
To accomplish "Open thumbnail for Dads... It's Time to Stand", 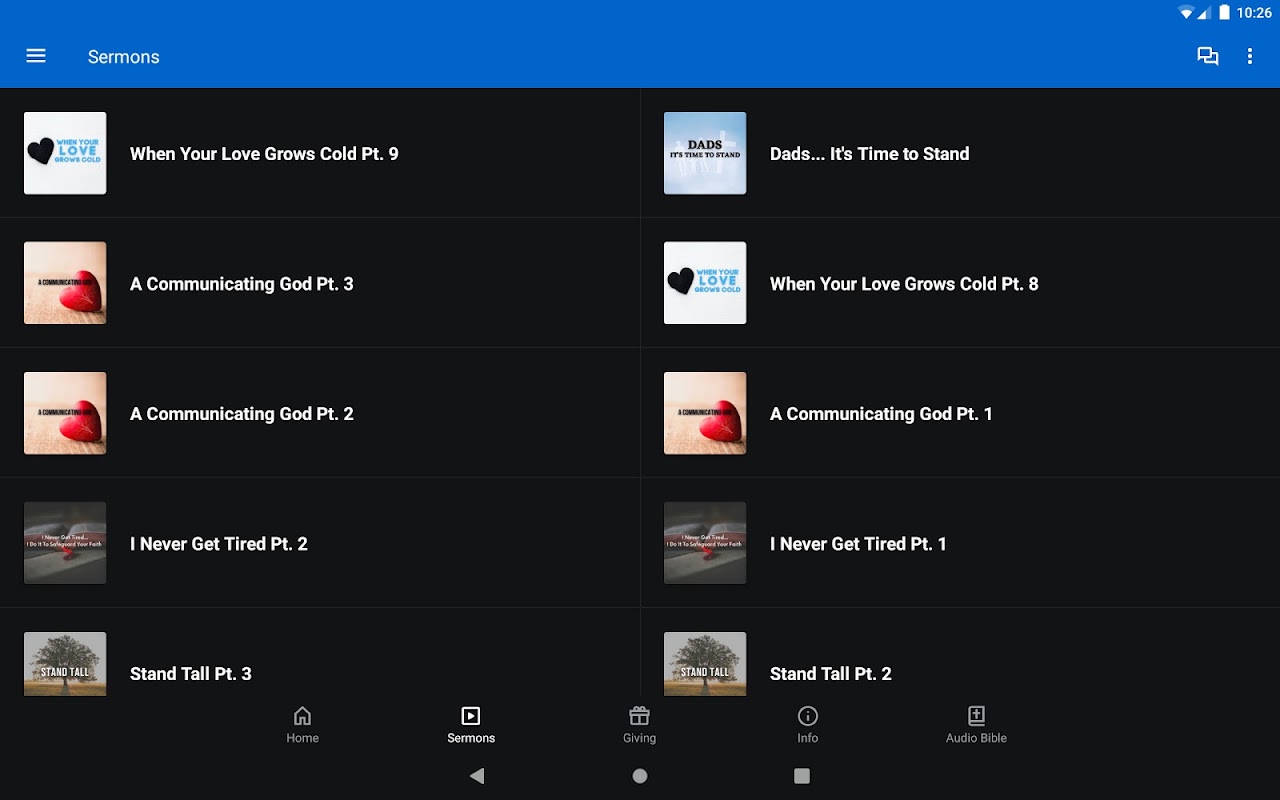I will [x=705, y=153].
